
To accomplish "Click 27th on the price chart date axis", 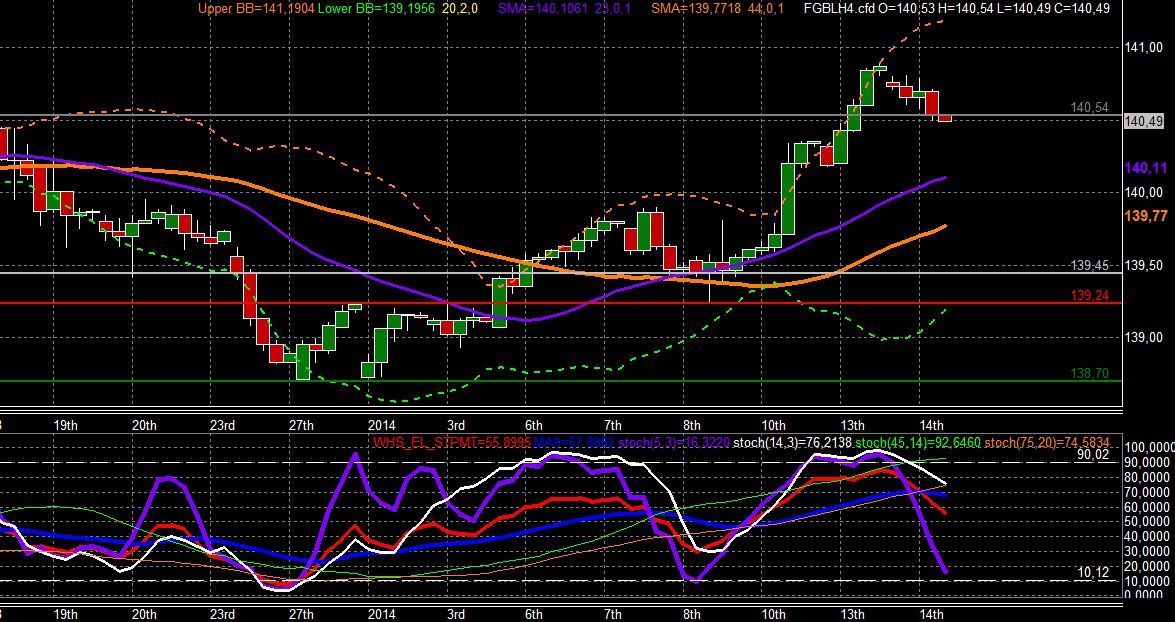I will pos(301,425).
